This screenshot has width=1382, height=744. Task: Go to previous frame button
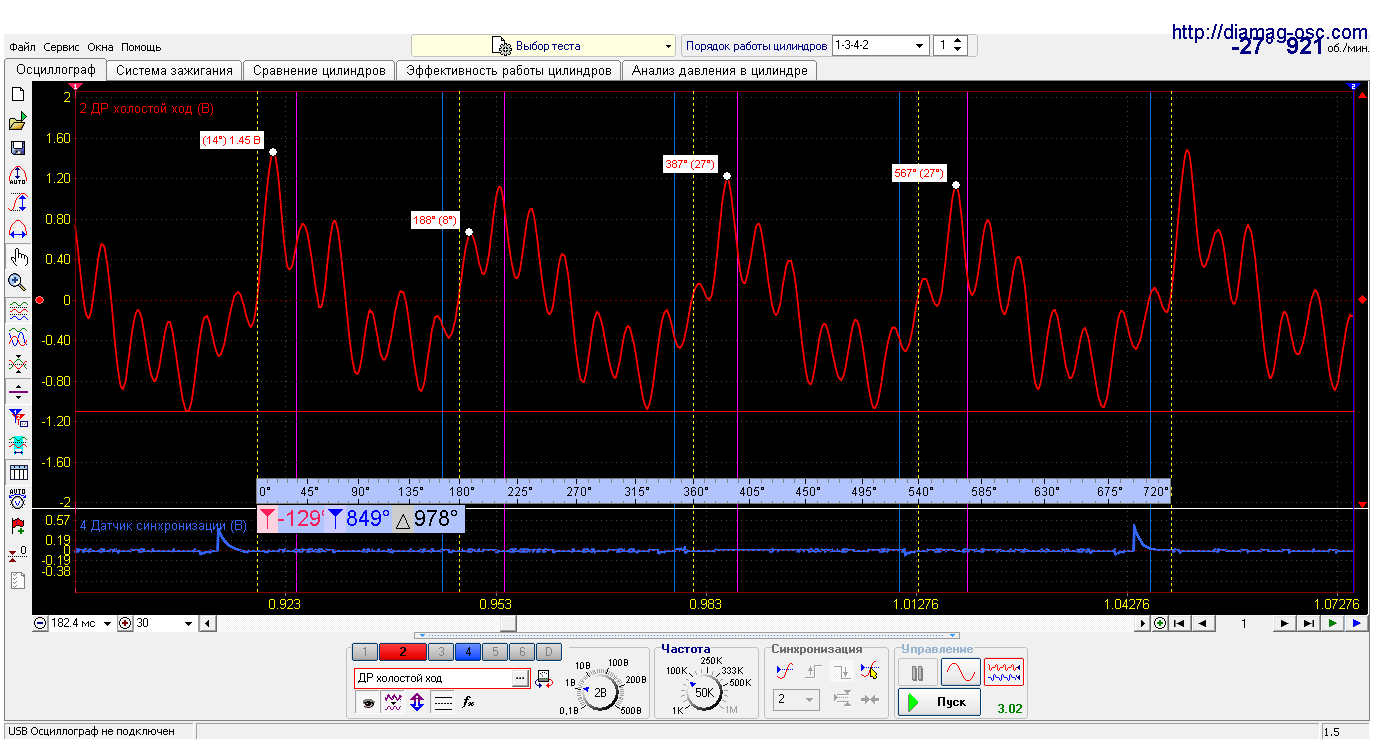click(x=1203, y=623)
